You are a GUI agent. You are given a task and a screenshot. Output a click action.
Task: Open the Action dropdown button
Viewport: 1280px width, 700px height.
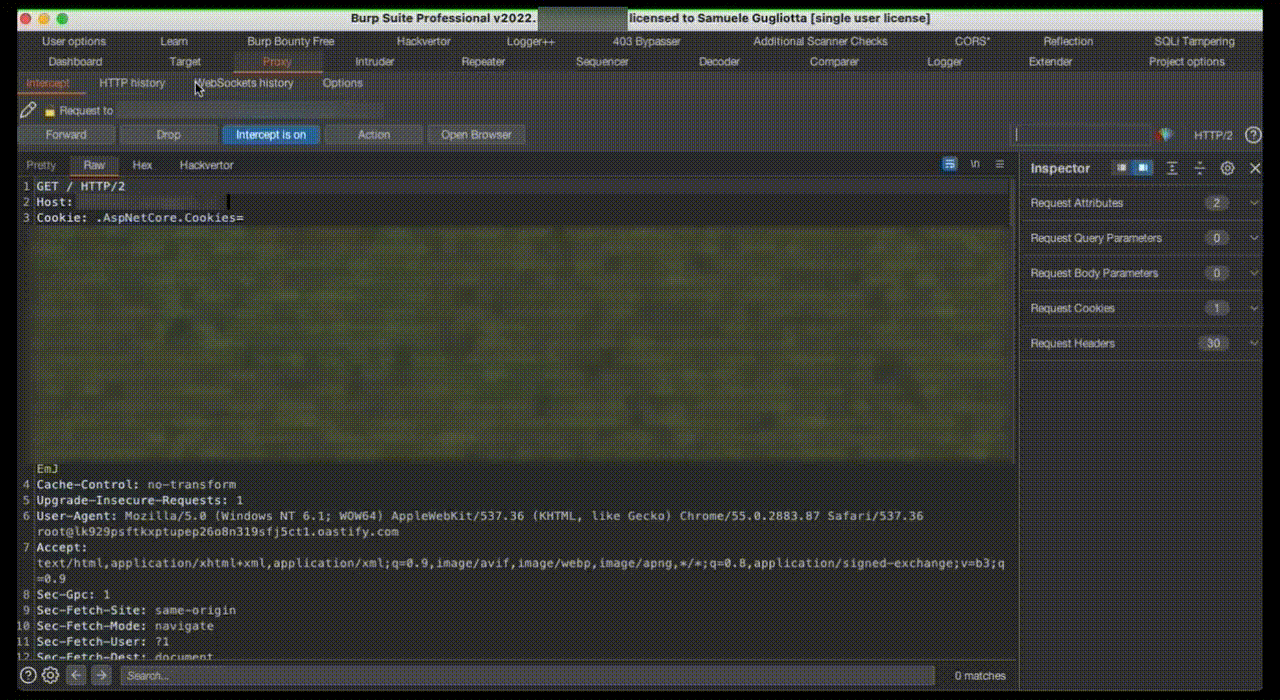[374, 135]
